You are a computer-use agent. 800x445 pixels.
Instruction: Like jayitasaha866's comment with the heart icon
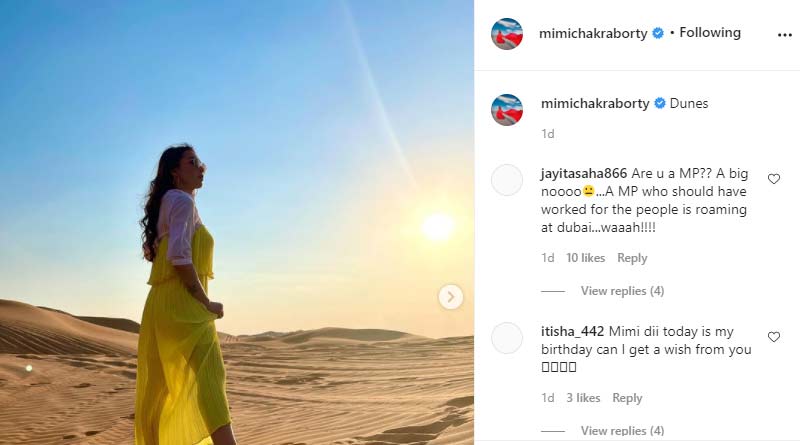pos(773,179)
